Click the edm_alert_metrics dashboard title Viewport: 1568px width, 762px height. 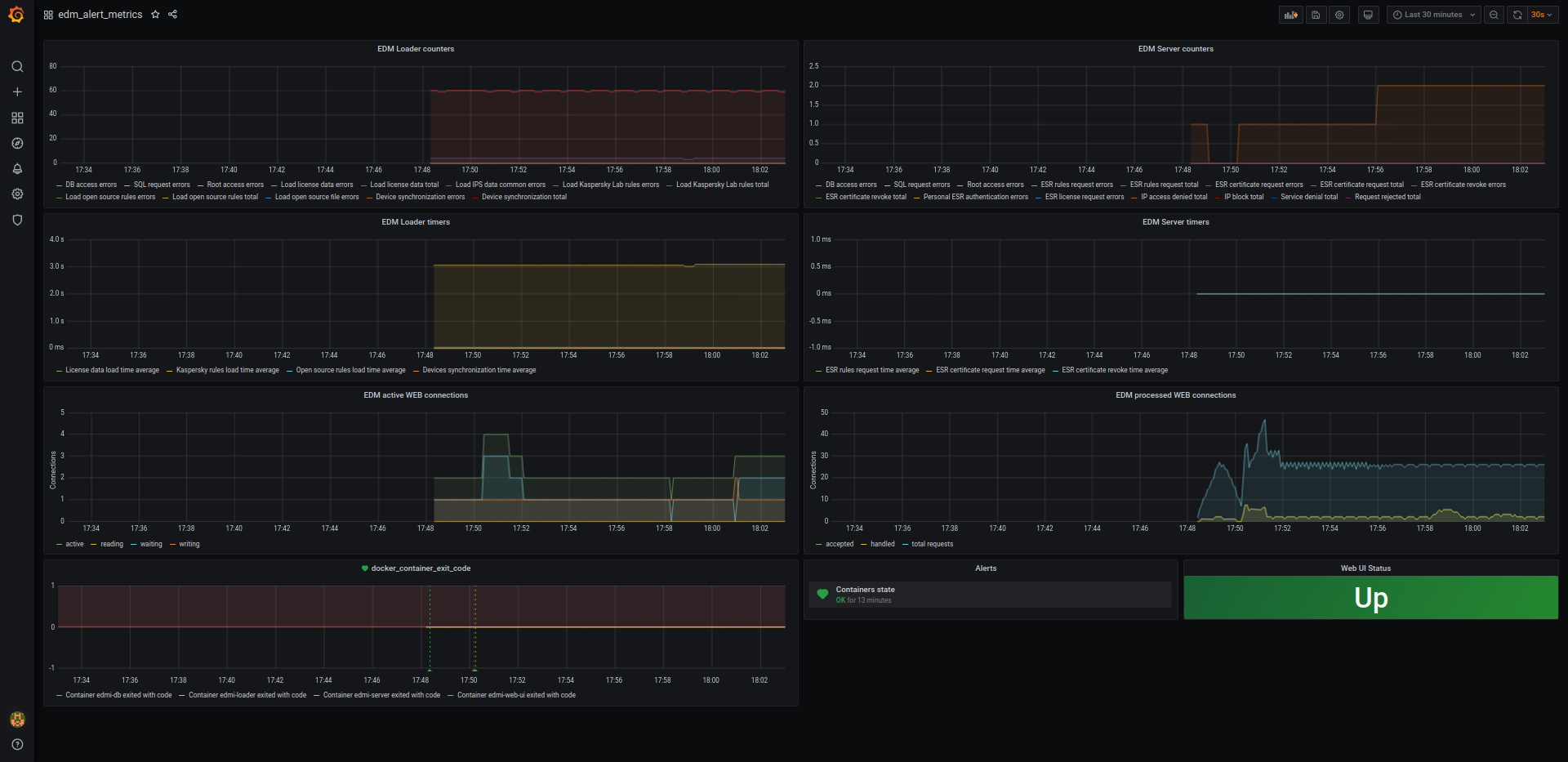(100, 15)
